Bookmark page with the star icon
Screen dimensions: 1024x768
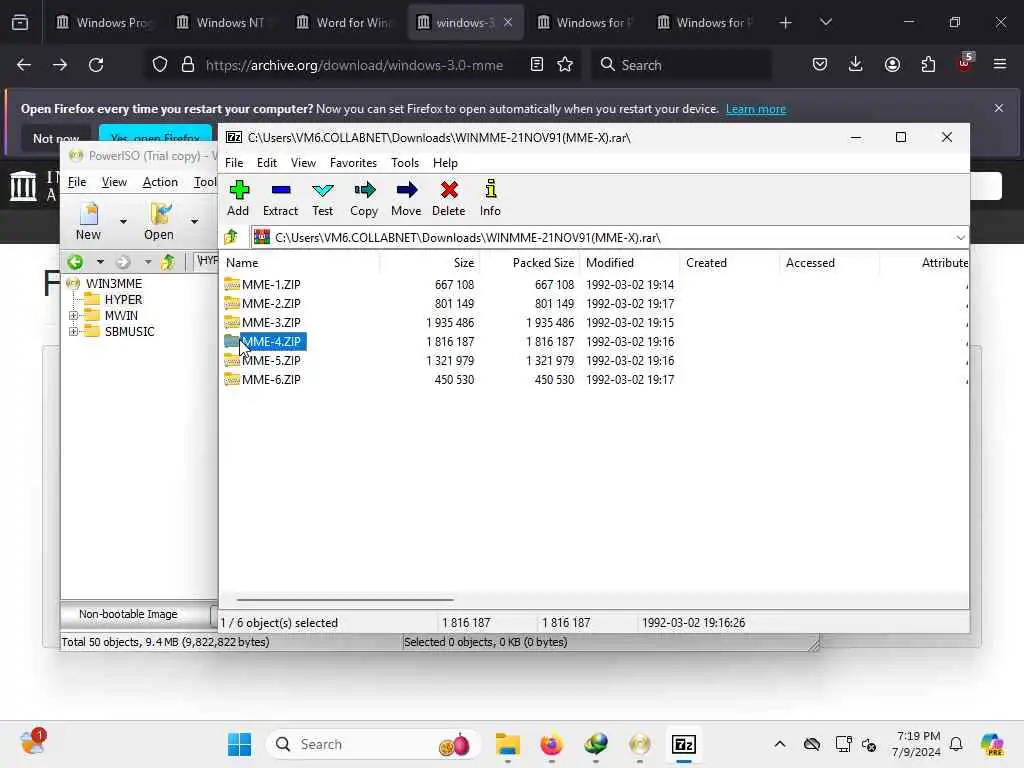[565, 65]
